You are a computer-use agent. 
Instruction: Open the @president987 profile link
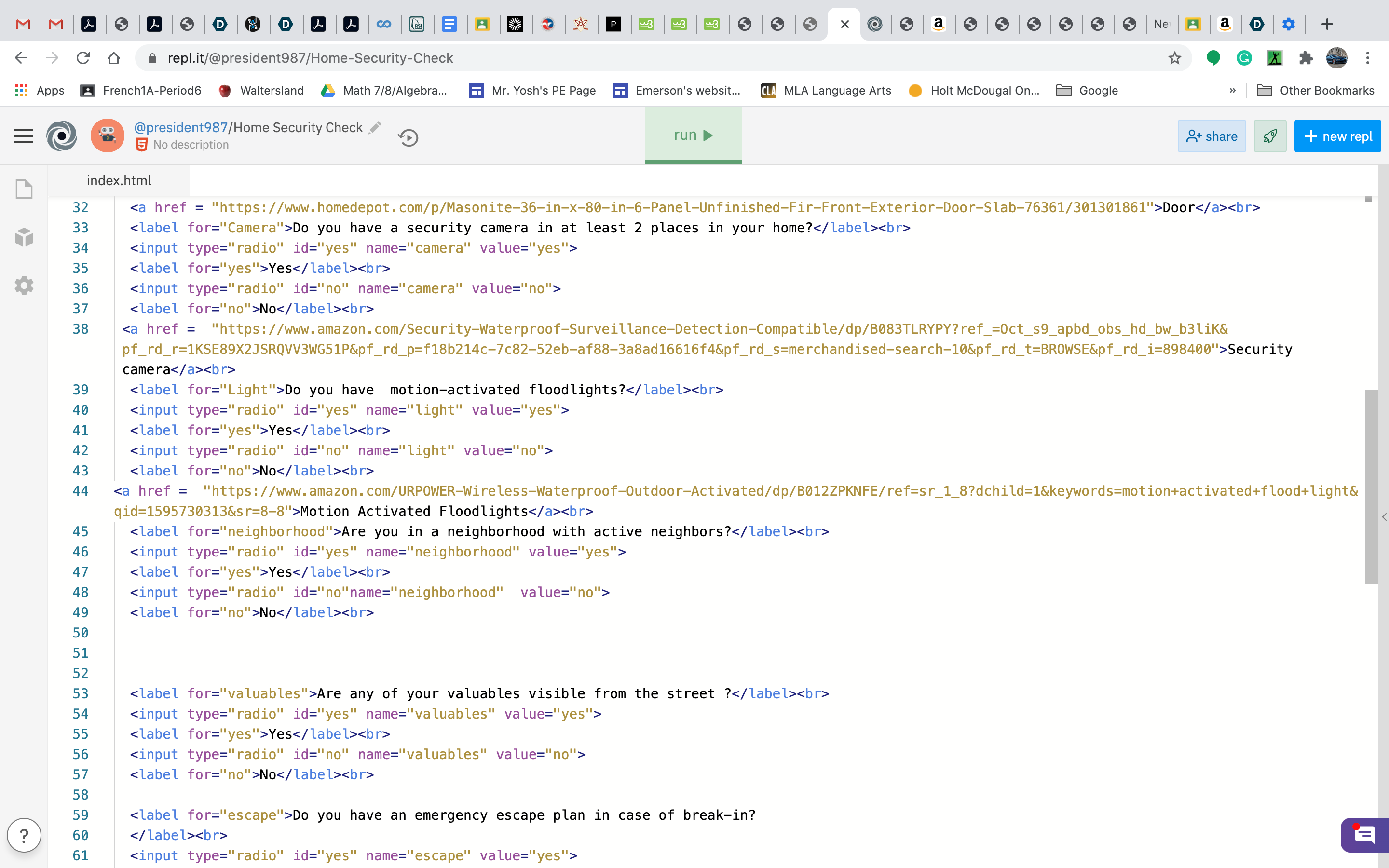181,127
